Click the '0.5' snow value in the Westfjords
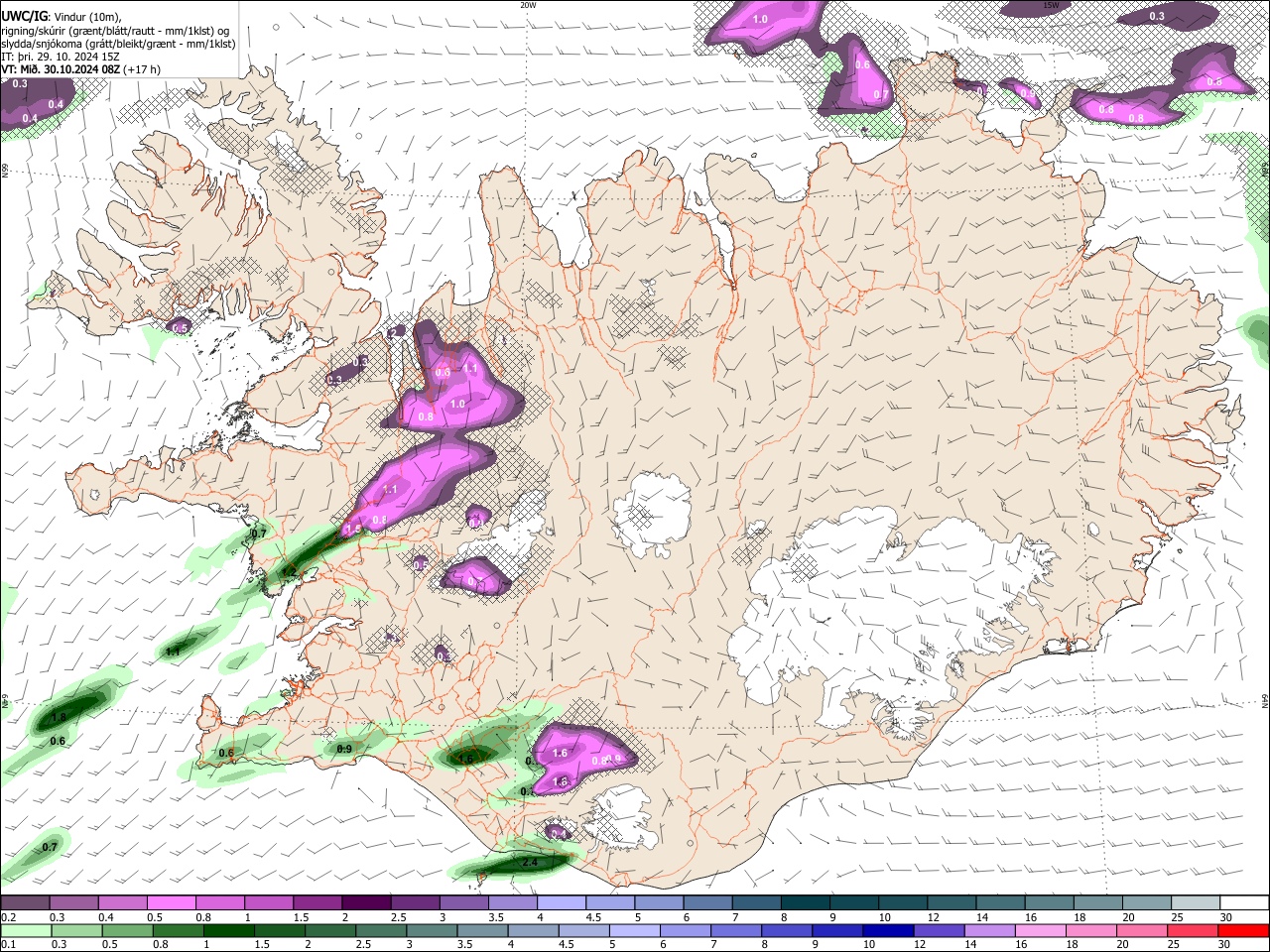 tap(181, 328)
